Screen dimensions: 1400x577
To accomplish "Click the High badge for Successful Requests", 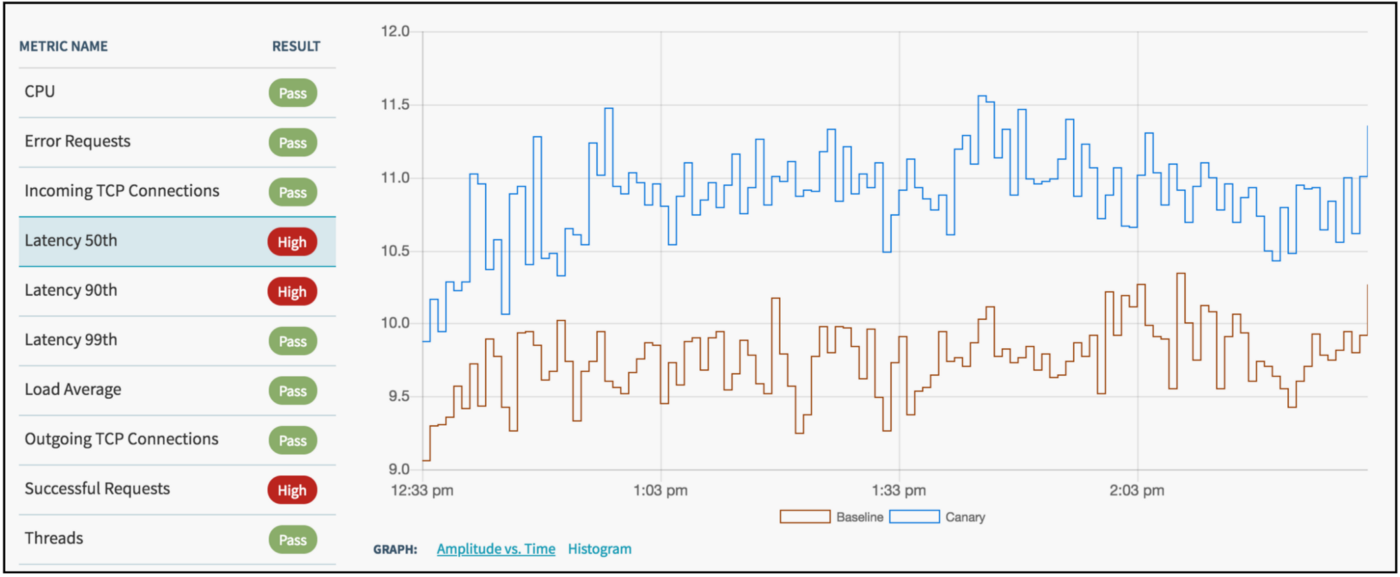I will (292, 490).
